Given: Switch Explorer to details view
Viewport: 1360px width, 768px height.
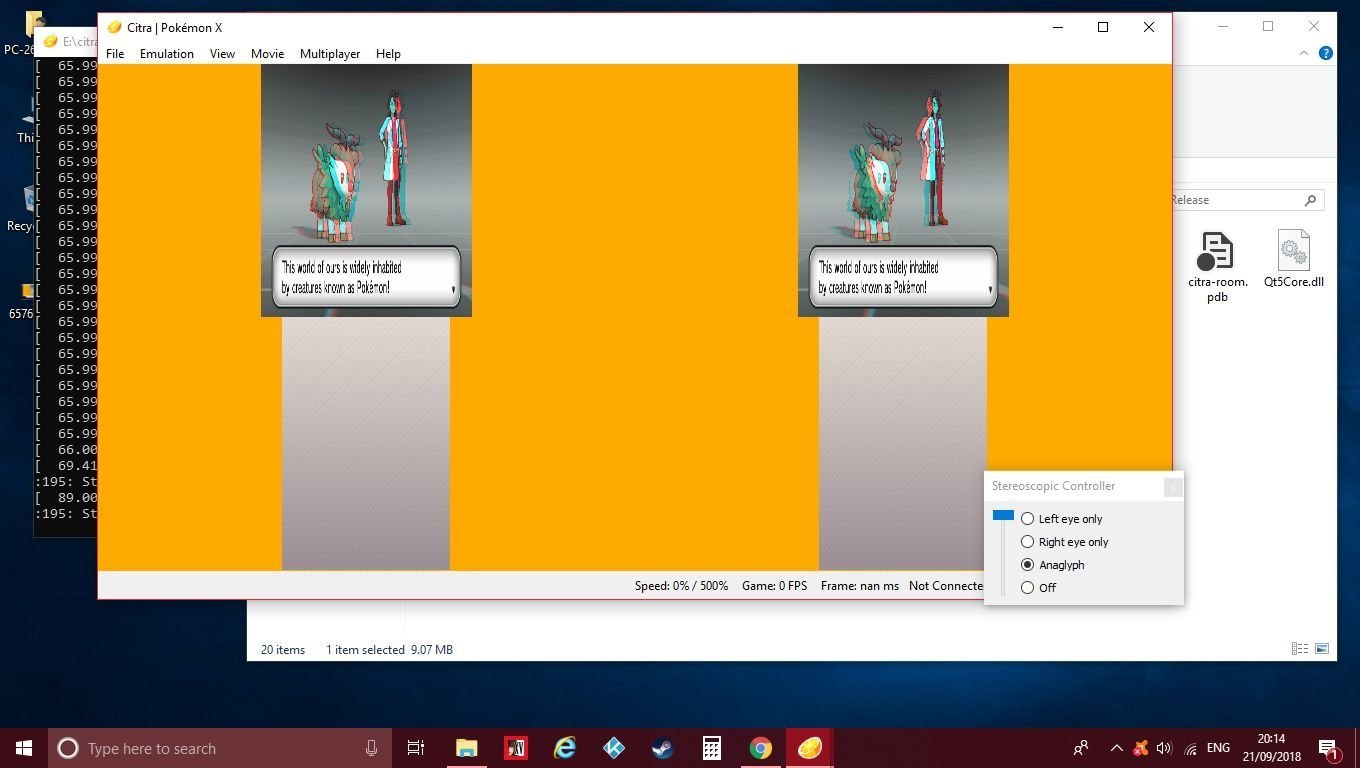Looking at the screenshot, I should (x=1299, y=649).
